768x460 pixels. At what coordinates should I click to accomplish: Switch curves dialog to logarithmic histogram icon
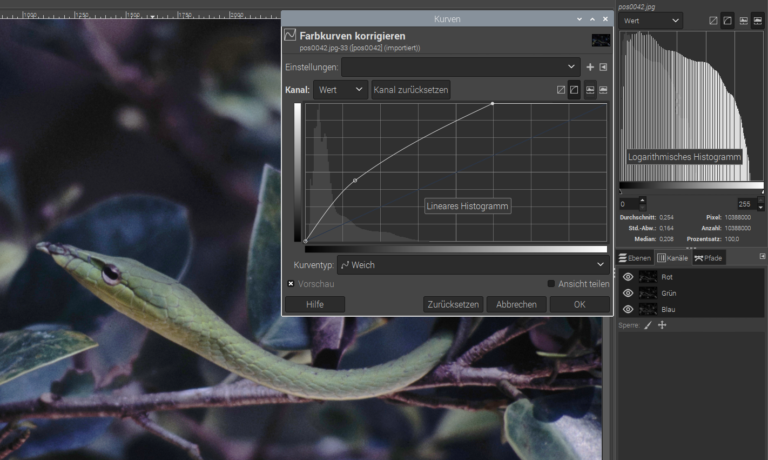coord(574,90)
